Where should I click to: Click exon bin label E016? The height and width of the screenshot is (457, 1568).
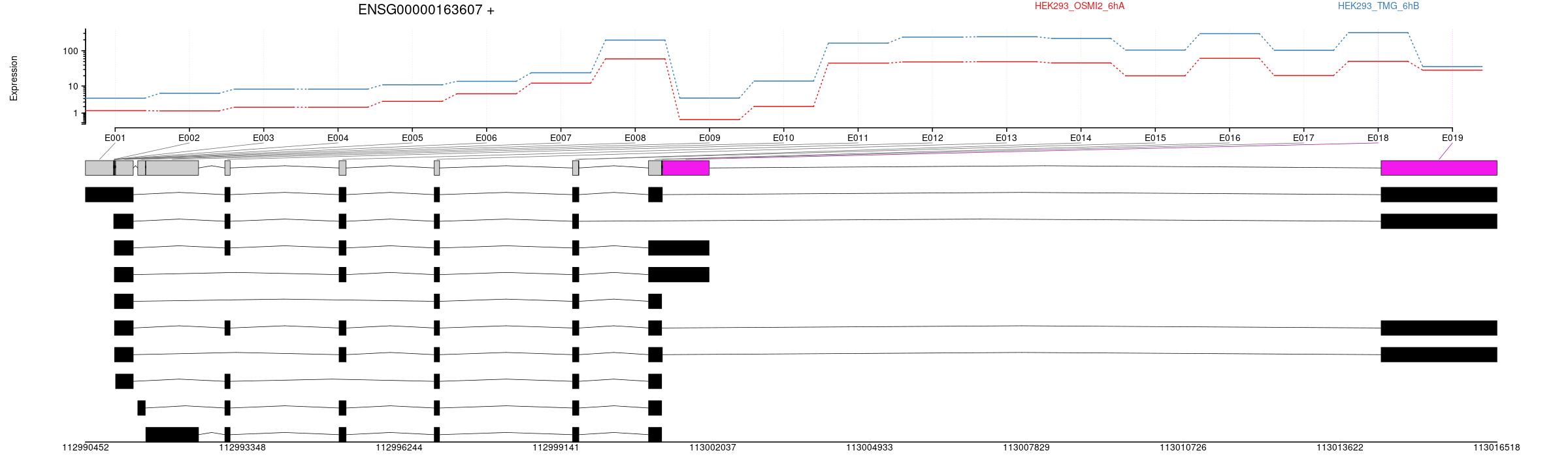click(1230, 138)
